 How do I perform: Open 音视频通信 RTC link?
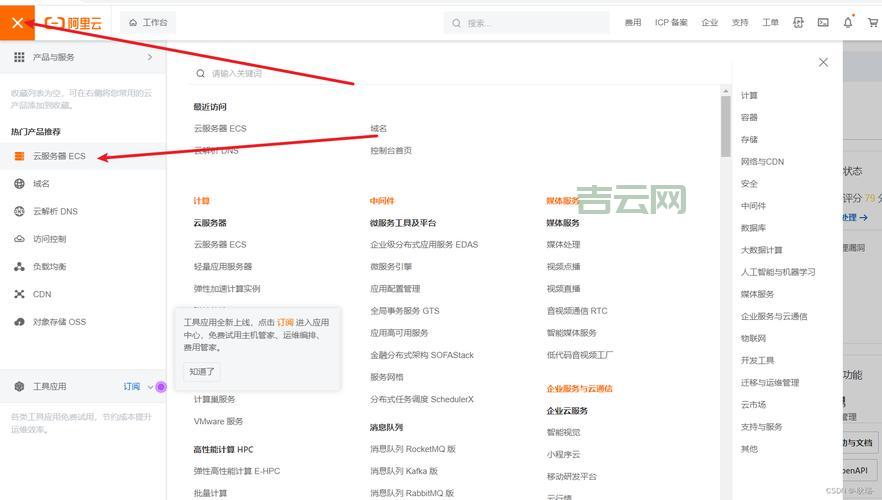pyautogui.click(x=577, y=310)
